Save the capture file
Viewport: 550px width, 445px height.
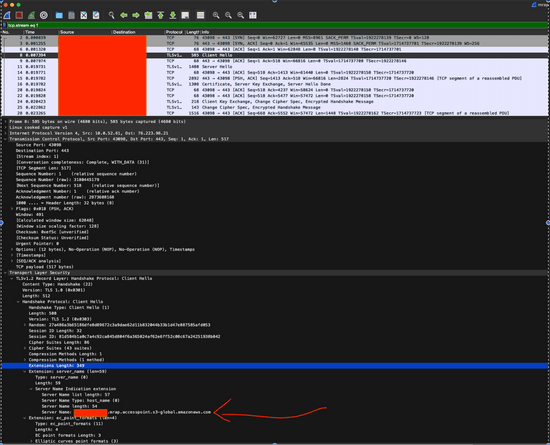[x=71, y=15]
